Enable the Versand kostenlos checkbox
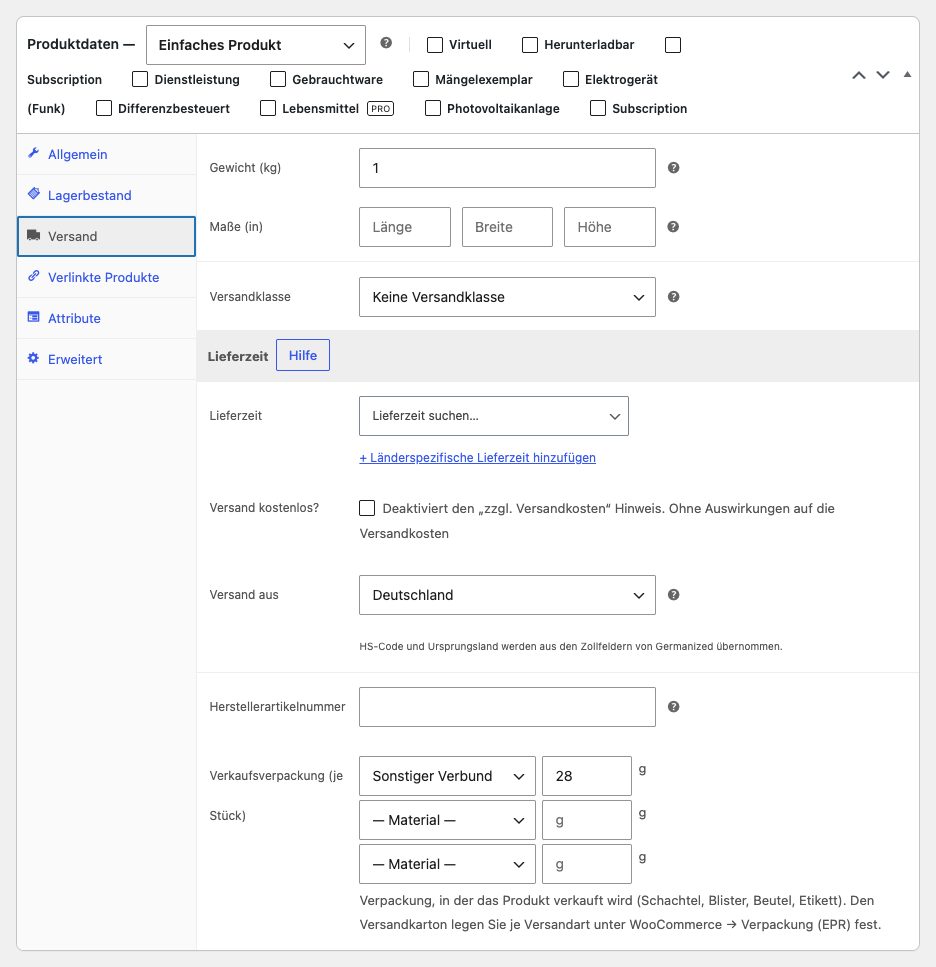 click(x=367, y=508)
